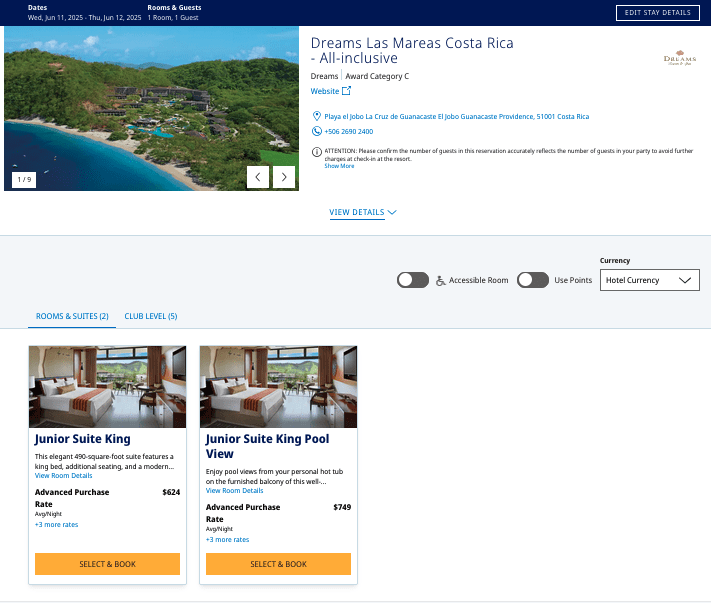Switch to Club Level (5) tab
The image size is (711, 603).
(151, 316)
